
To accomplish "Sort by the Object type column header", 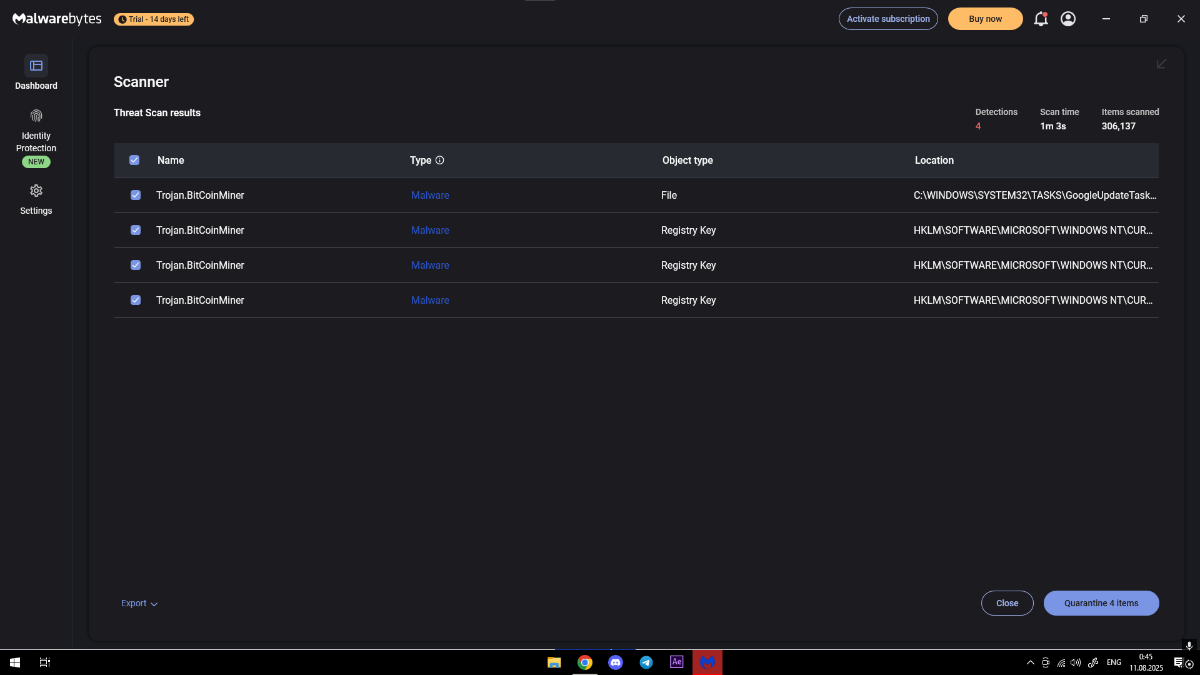I will click(687, 160).
